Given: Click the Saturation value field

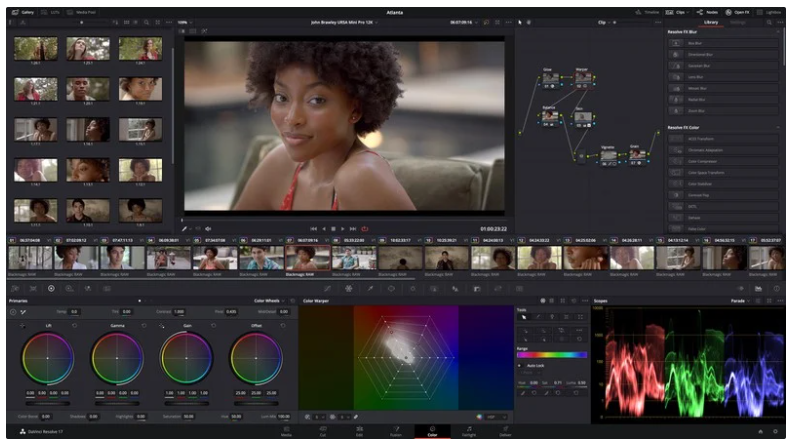Looking at the screenshot, I should 189,417.
